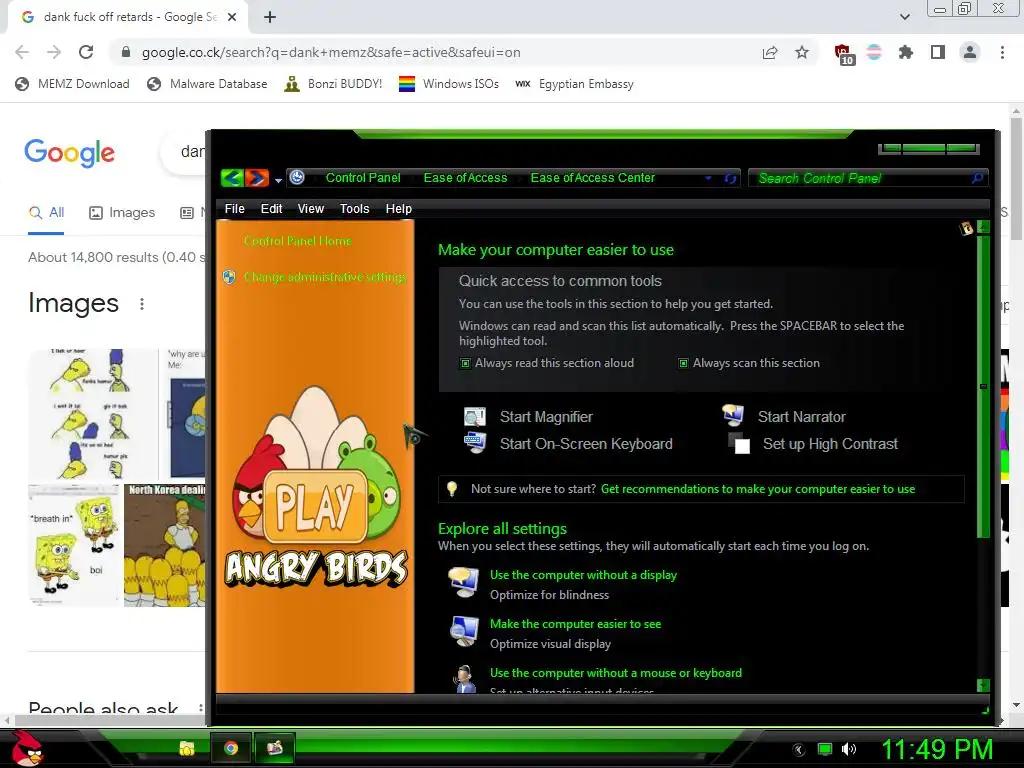Select Ease of Access breadcrumb
This screenshot has width=1024, height=768.
click(465, 178)
